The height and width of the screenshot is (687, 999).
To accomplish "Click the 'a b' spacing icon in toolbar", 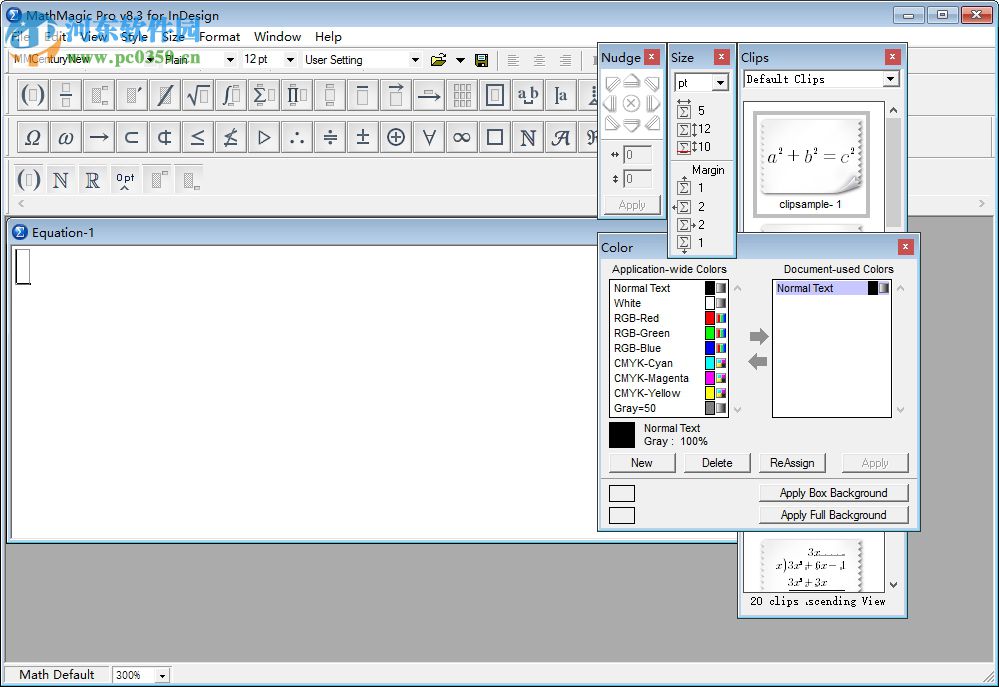I will 527,95.
